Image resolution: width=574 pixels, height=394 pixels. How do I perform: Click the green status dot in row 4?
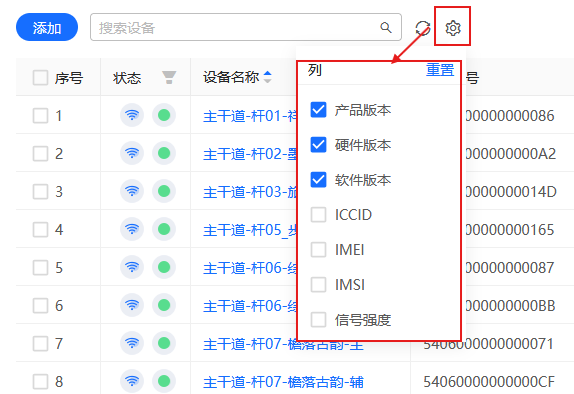click(164, 229)
